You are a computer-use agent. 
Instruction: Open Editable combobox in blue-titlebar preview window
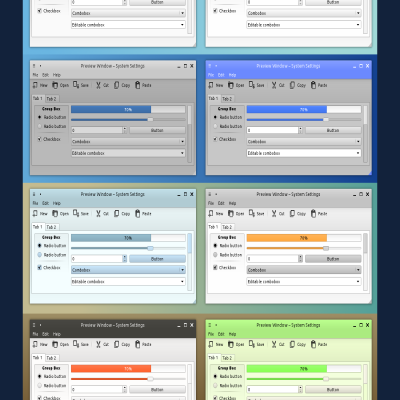click(304, 153)
